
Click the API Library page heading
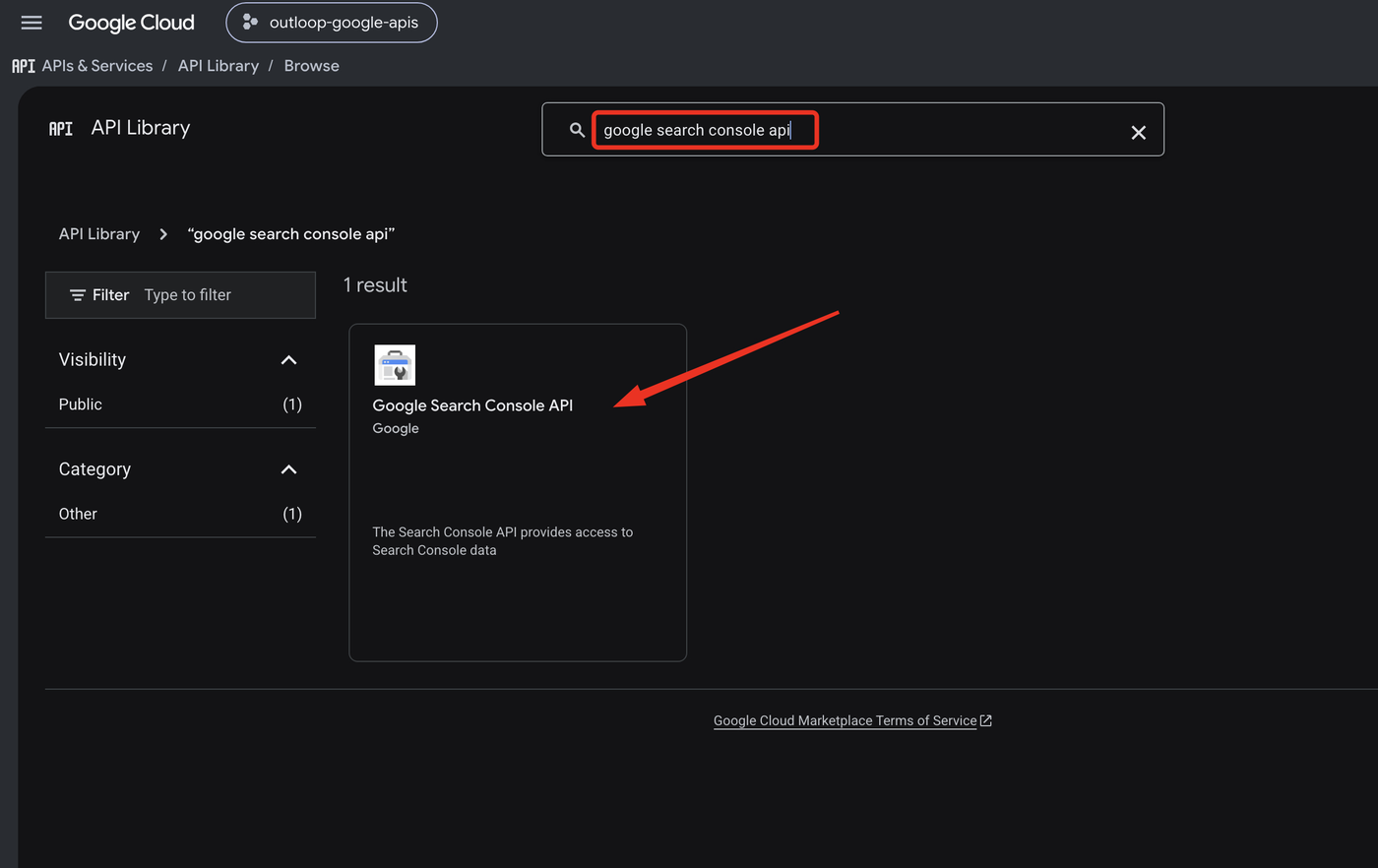coord(141,128)
